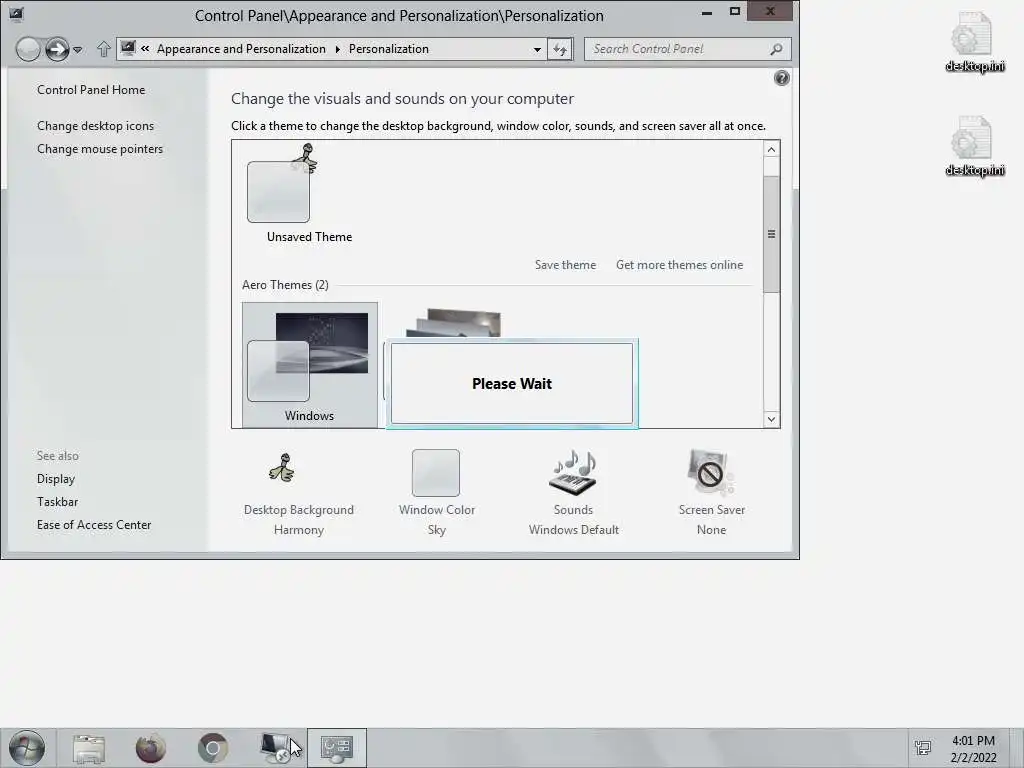Screen dimensions: 1024x768
Task: Click the Please Wait dialog
Action: pos(512,384)
